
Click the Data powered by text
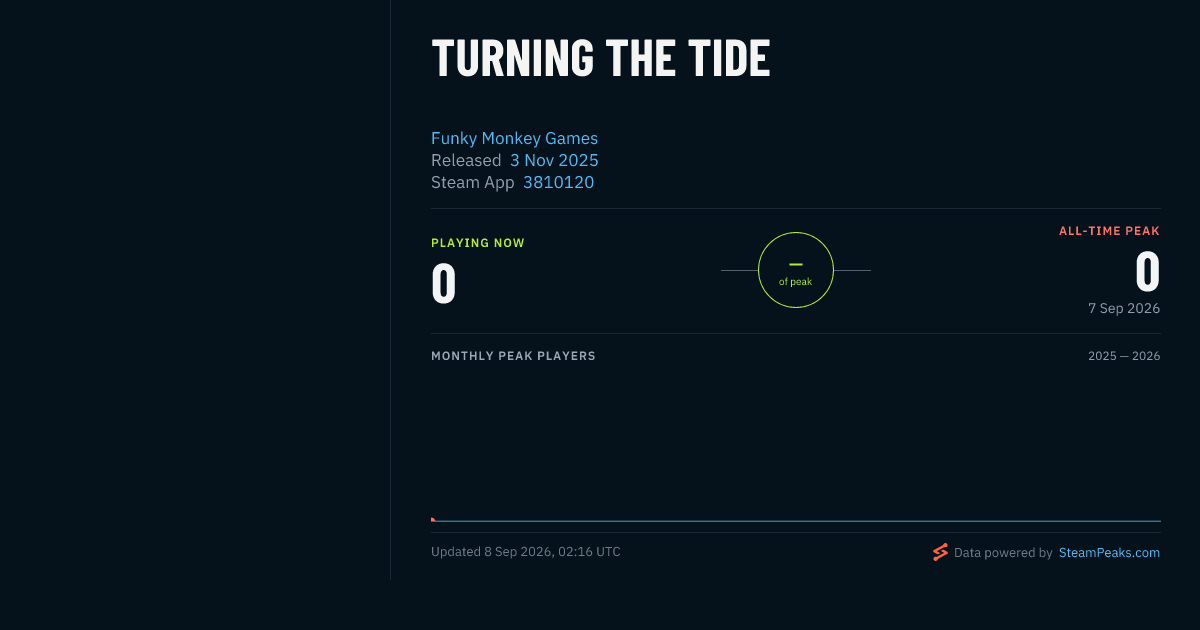coord(1003,552)
